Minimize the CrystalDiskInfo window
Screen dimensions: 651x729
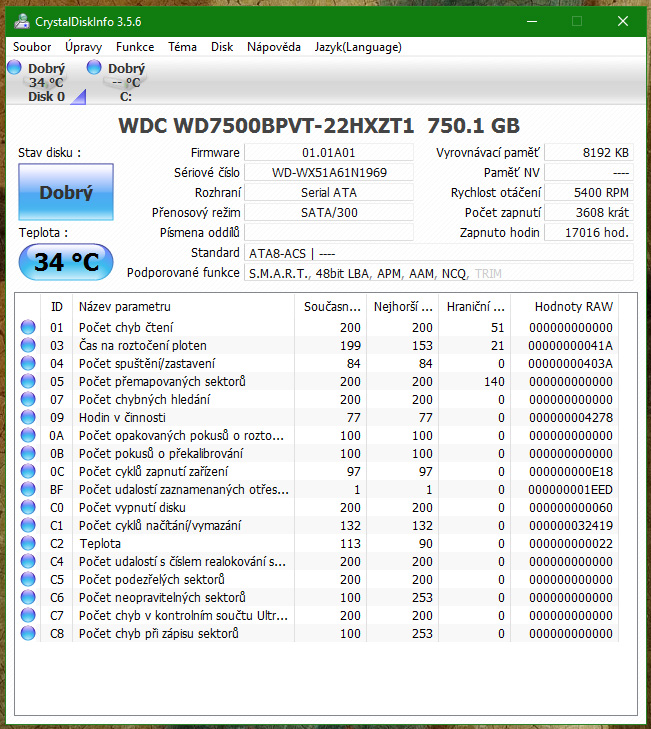[532, 21]
